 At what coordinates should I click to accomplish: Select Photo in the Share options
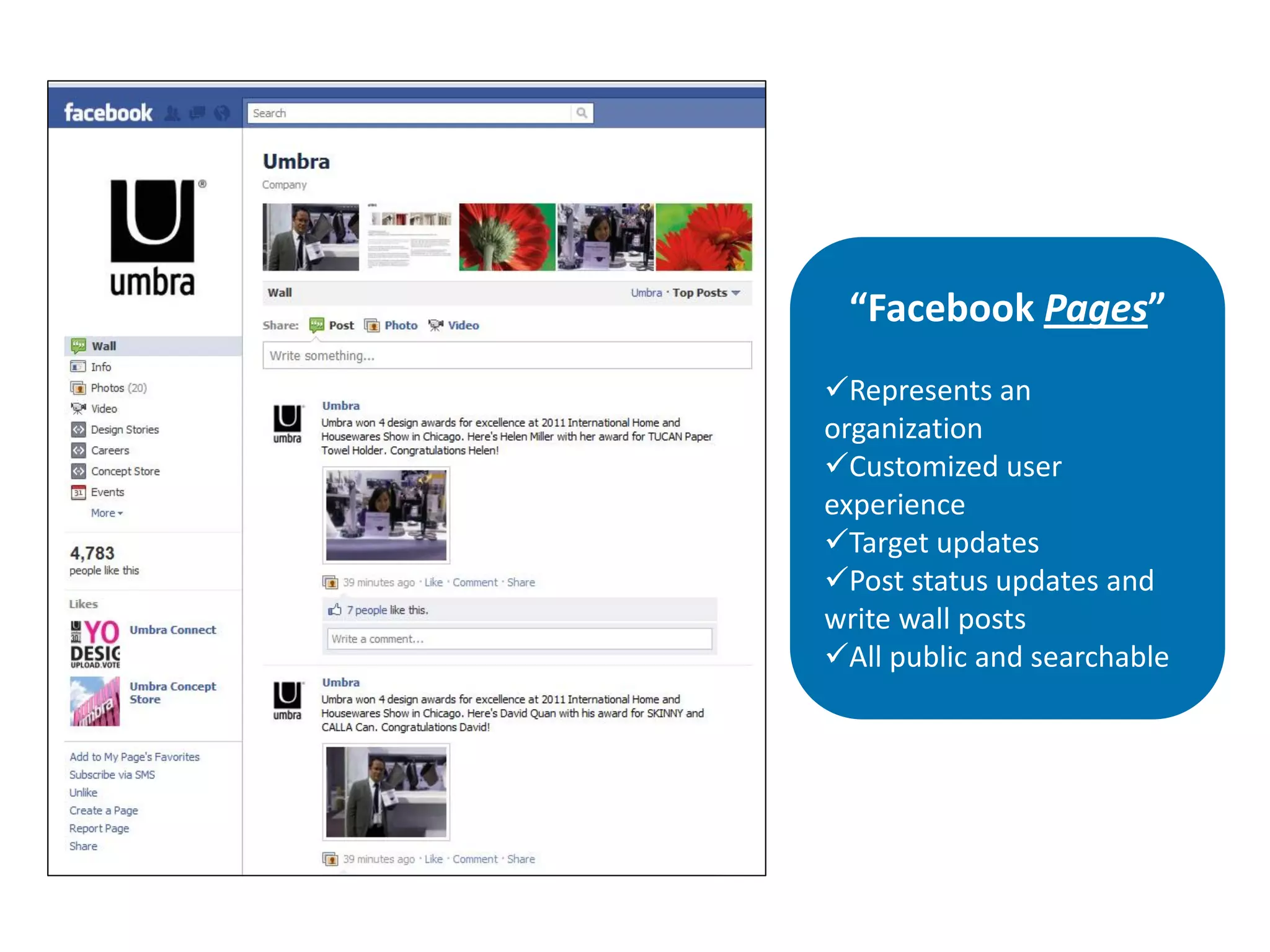401,325
